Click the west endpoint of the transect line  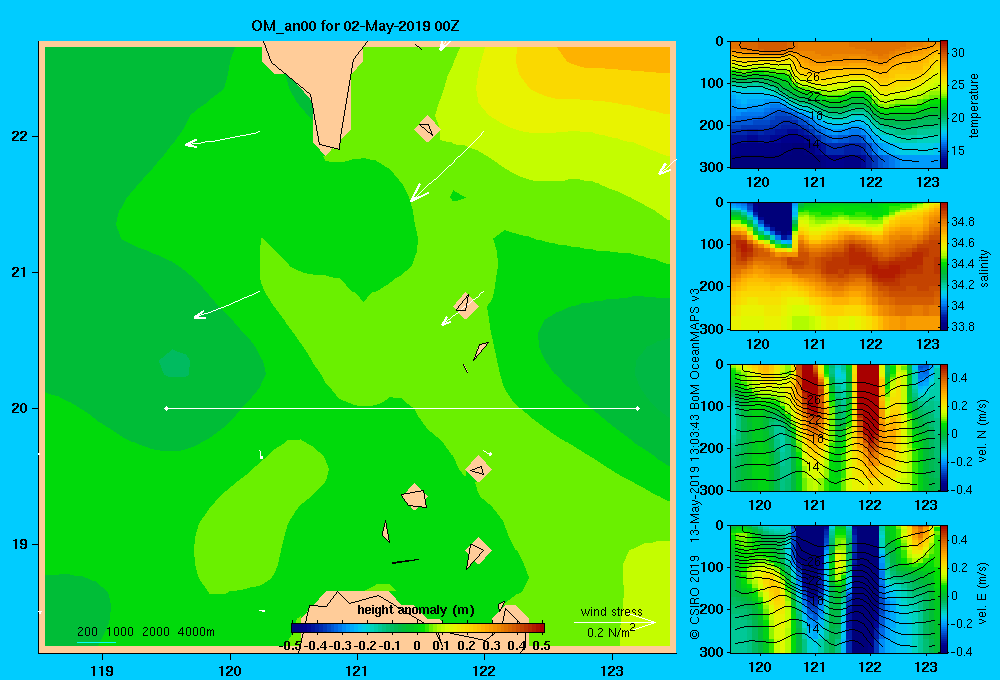tap(166, 408)
